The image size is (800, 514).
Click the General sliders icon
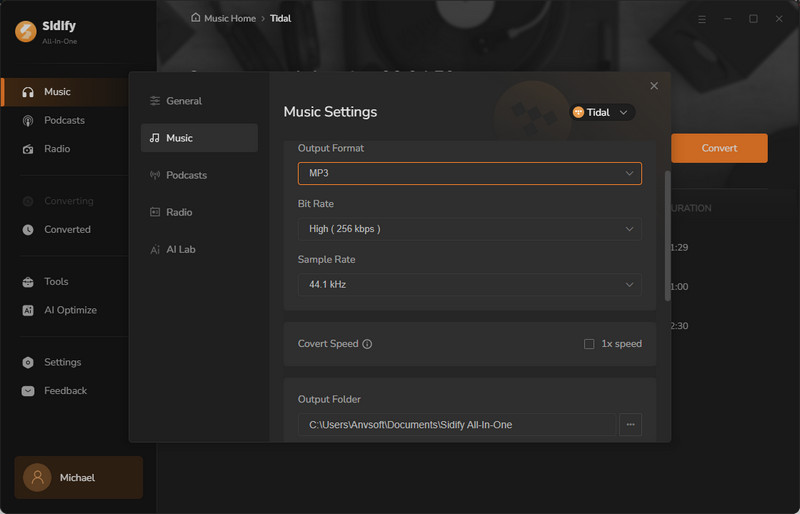[155, 101]
